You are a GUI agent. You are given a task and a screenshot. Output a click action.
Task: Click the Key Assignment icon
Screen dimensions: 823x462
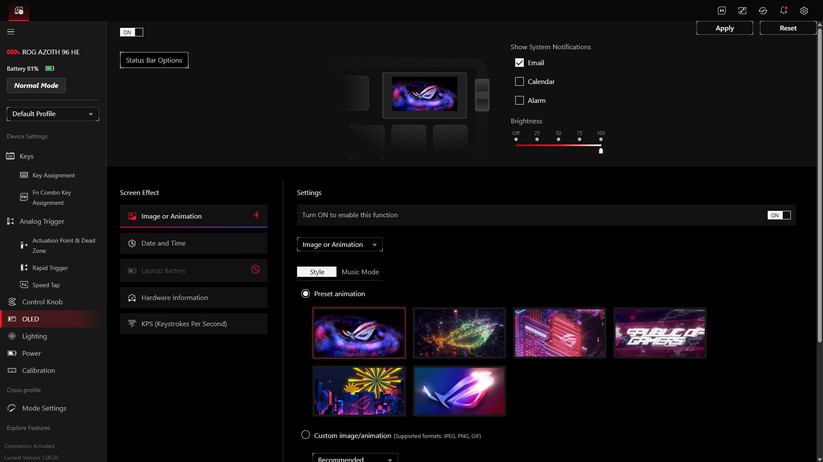[24, 175]
